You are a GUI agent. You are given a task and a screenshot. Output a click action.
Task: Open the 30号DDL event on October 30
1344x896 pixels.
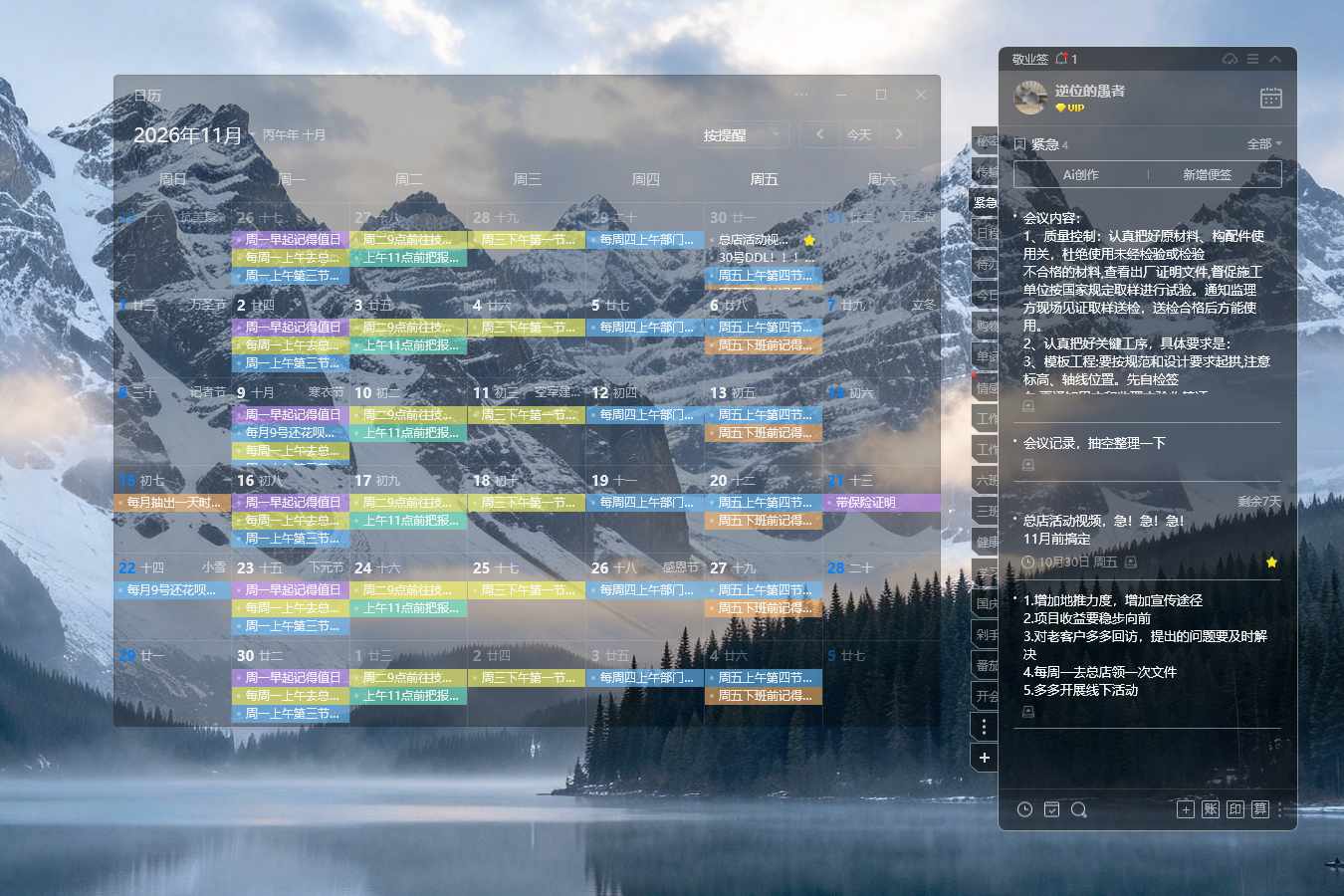pos(764,257)
